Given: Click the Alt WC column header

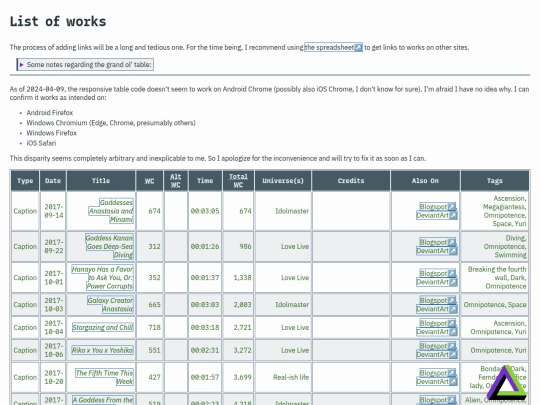Looking at the screenshot, I should [176, 180].
